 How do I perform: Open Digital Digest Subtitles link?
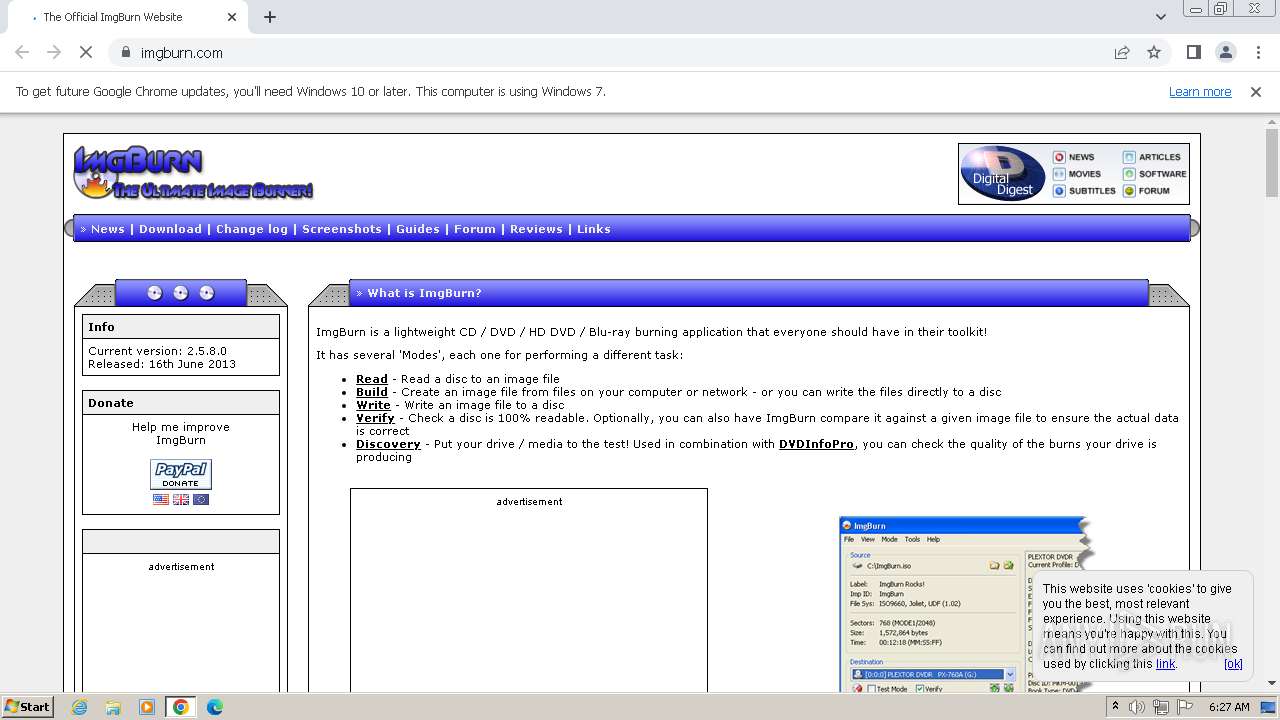coord(1084,191)
